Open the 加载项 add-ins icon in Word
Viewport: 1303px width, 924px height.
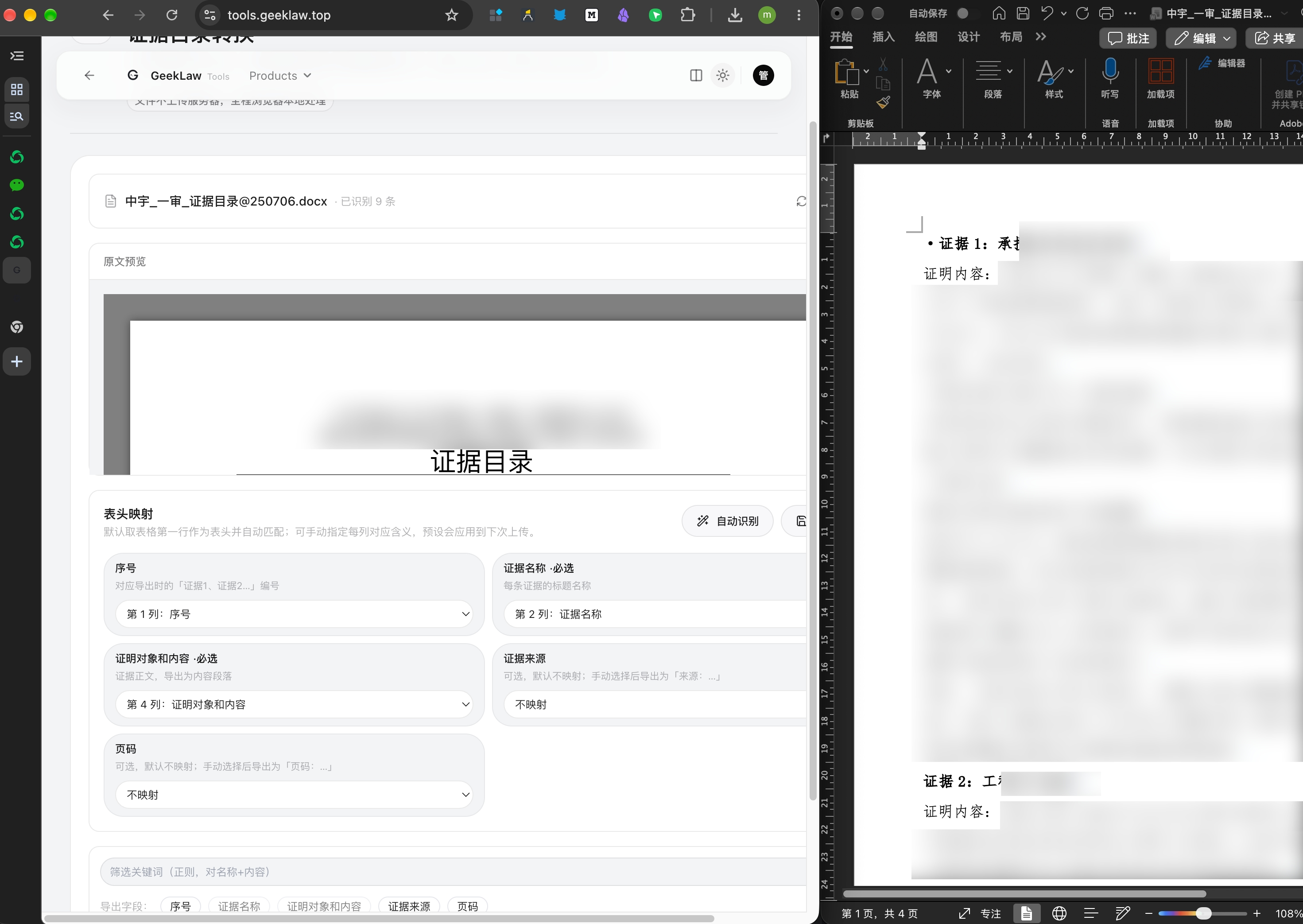(1161, 71)
